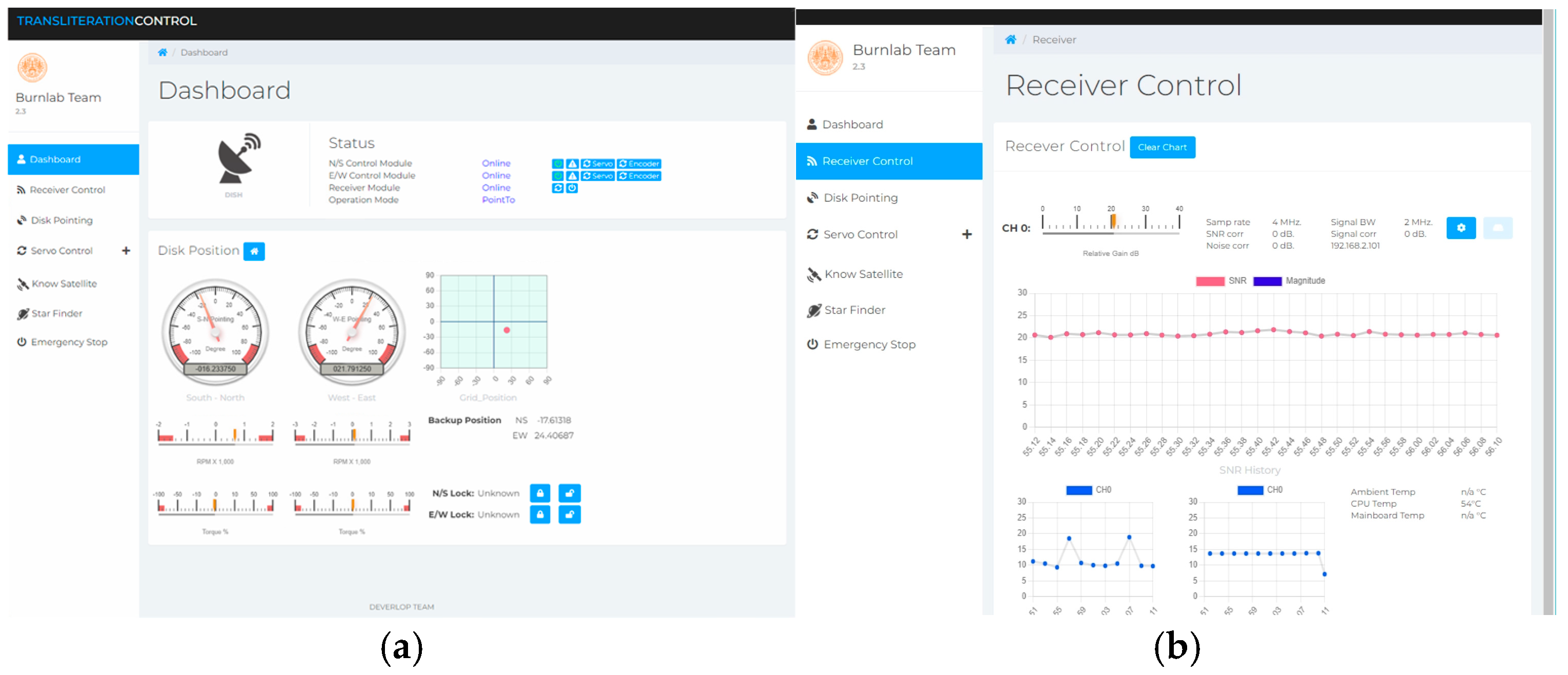
Task: Click N/S module Encoder reset button
Action: coord(639,163)
